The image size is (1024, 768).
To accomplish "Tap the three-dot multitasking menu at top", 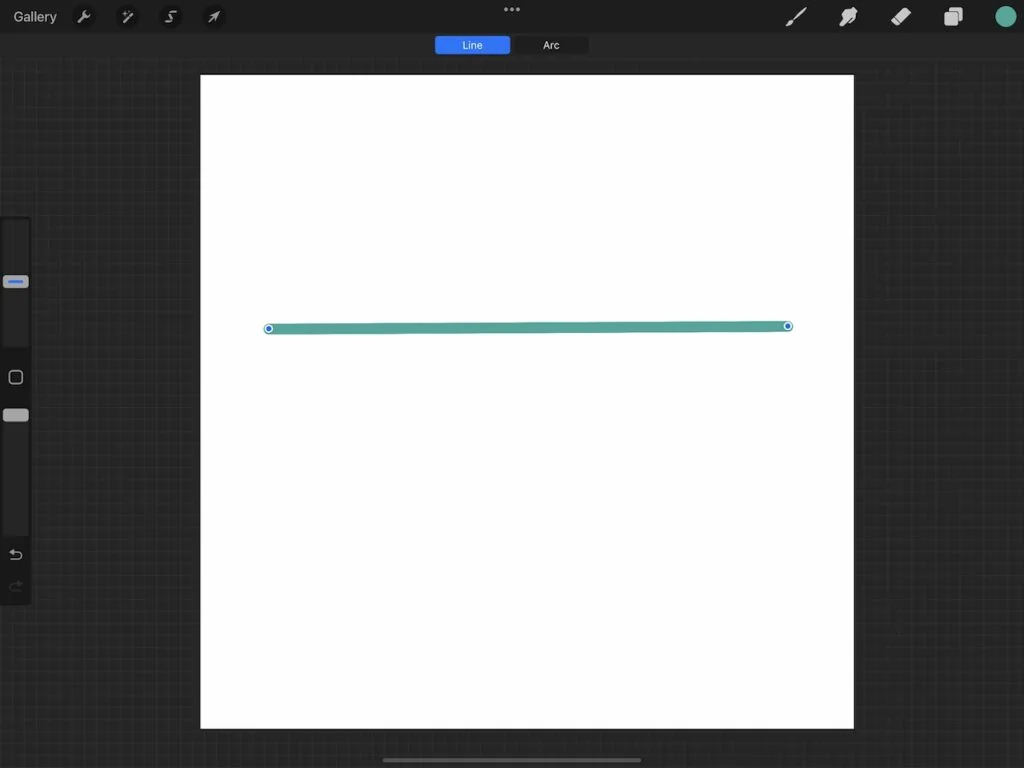I will 512,9.
